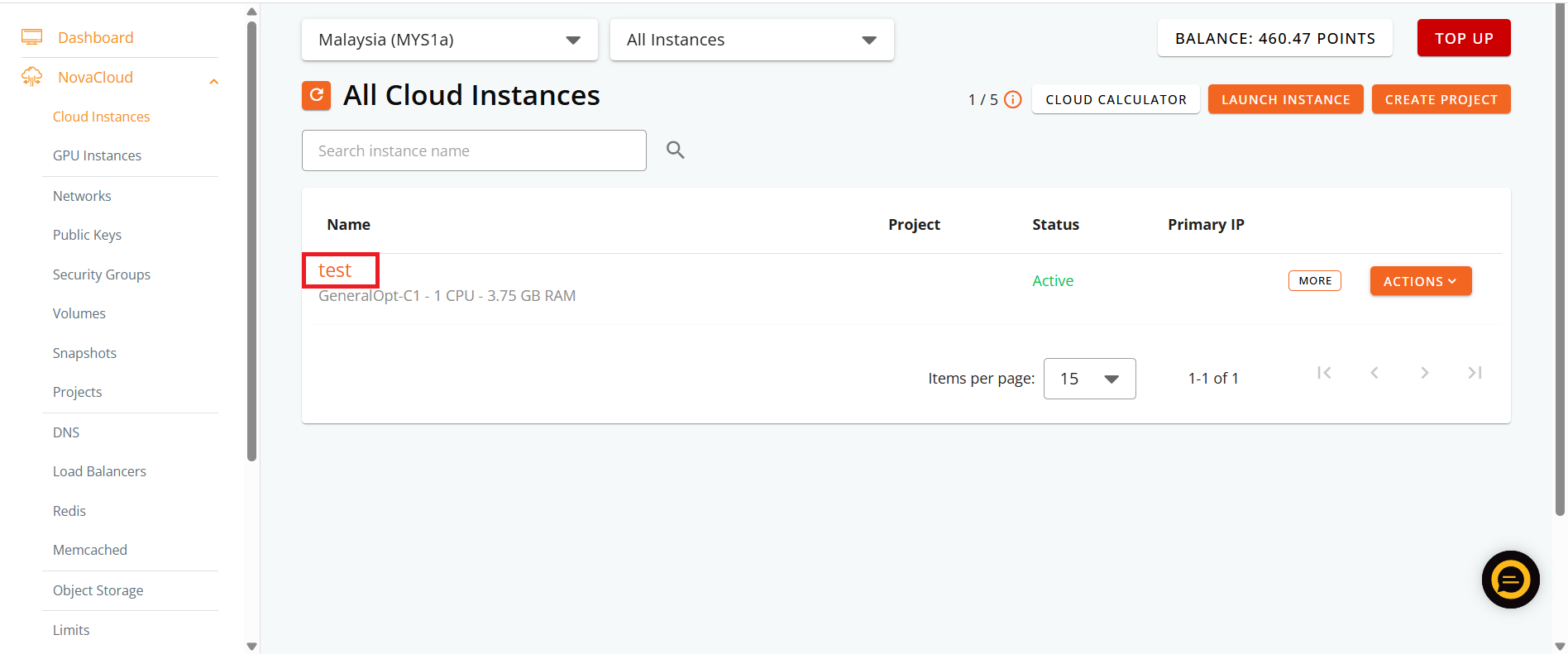Go to the next page
1568x654 pixels.
pos(1424,373)
